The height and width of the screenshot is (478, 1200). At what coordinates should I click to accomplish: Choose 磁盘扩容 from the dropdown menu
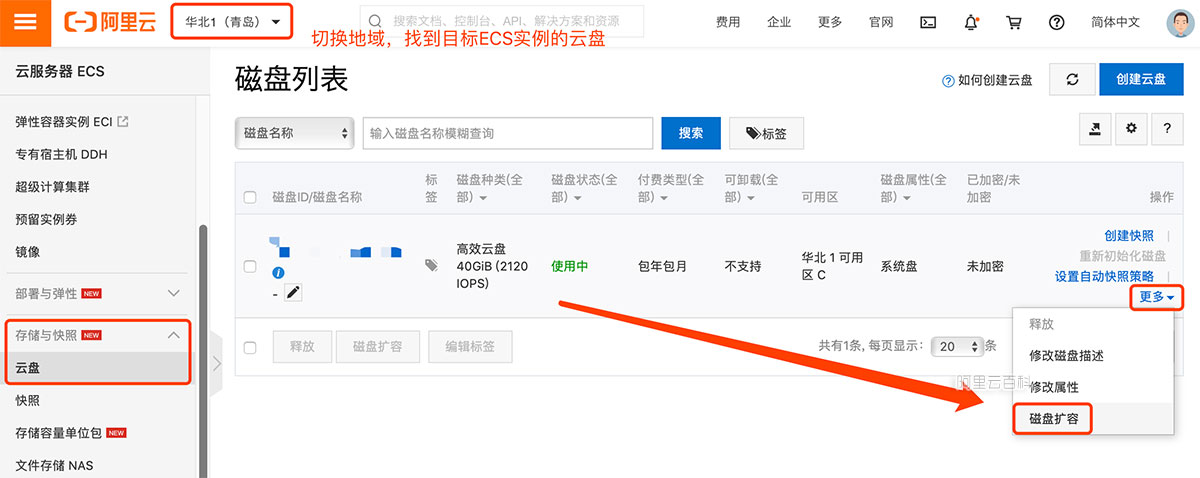1052,419
